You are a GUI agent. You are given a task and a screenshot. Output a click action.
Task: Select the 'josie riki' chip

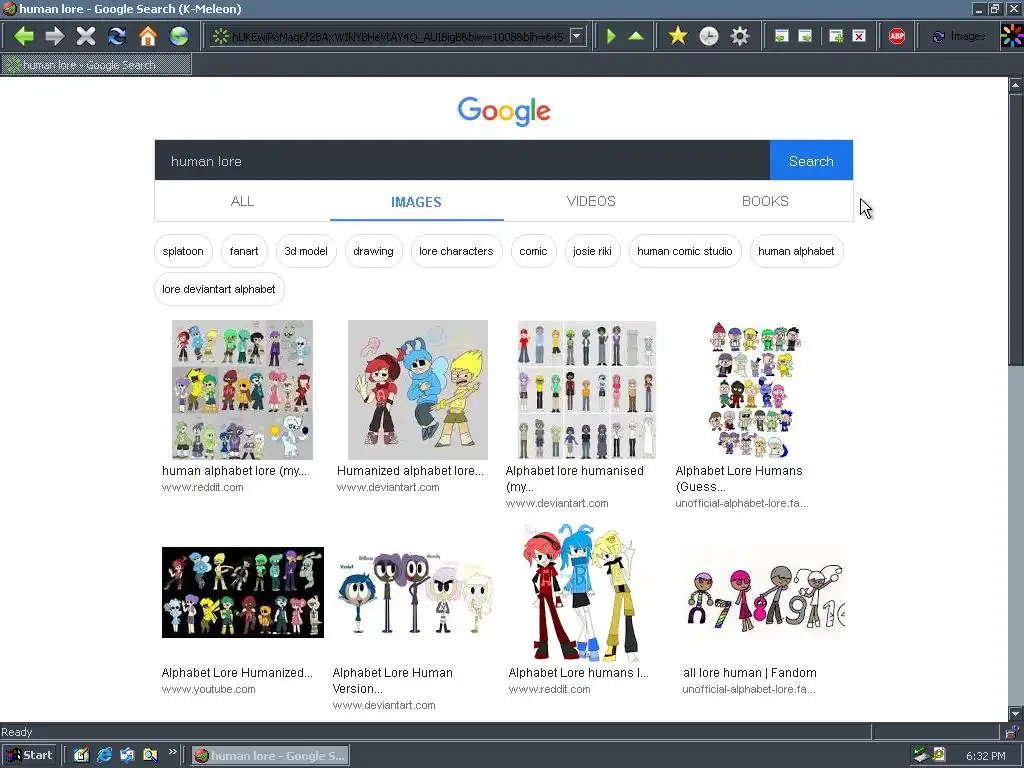[x=592, y=251]
